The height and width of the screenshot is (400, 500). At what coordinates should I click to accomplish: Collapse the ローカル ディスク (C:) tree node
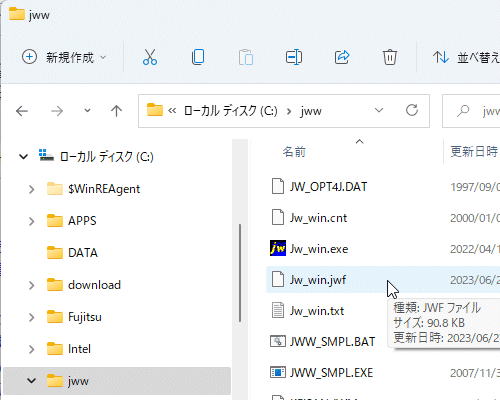click(x=23, y=156)
